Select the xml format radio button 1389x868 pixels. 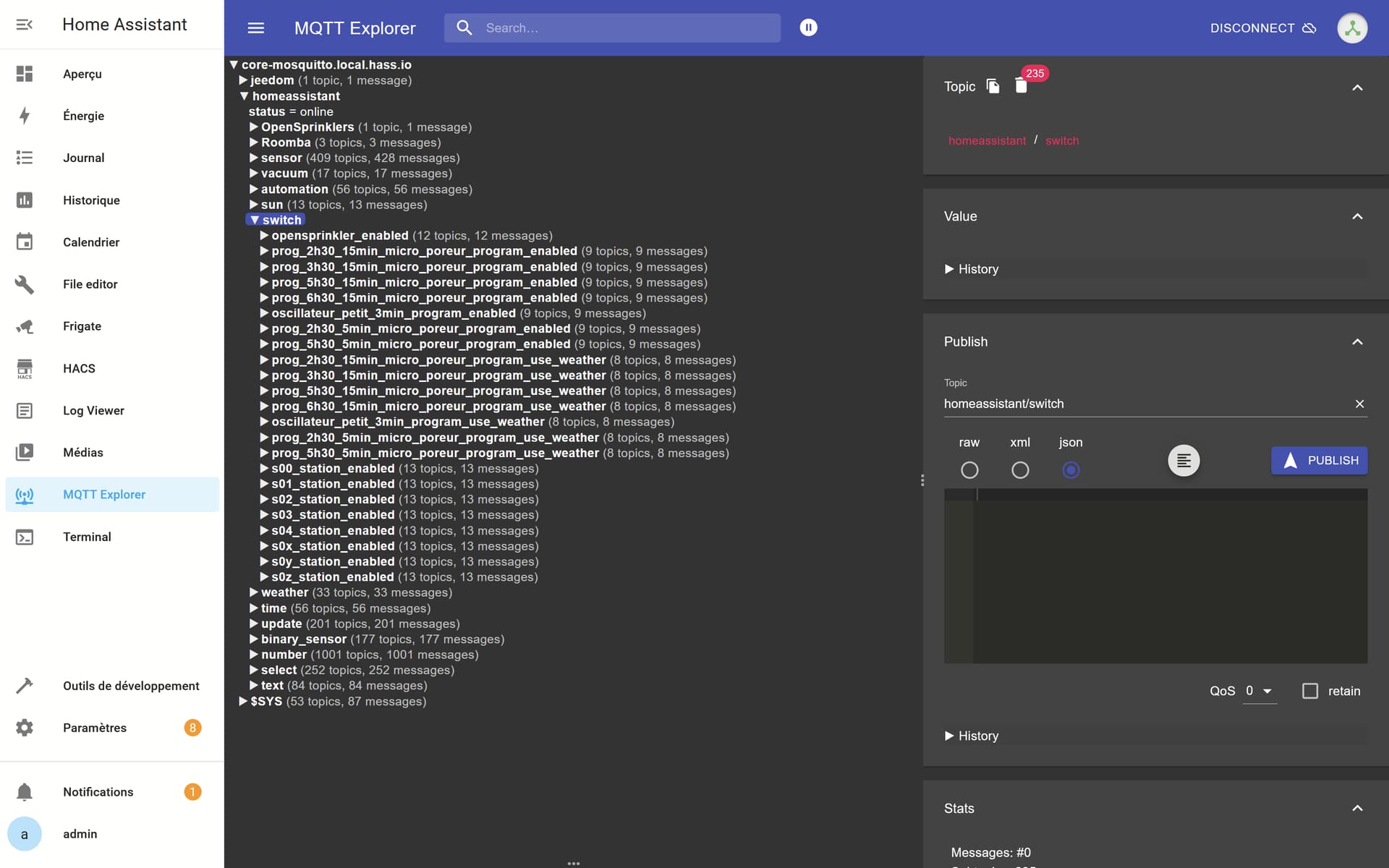pos(1020,470)
